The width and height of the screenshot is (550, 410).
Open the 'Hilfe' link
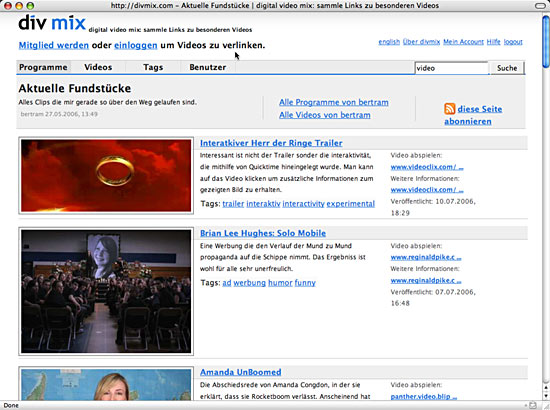coord(494,42)
